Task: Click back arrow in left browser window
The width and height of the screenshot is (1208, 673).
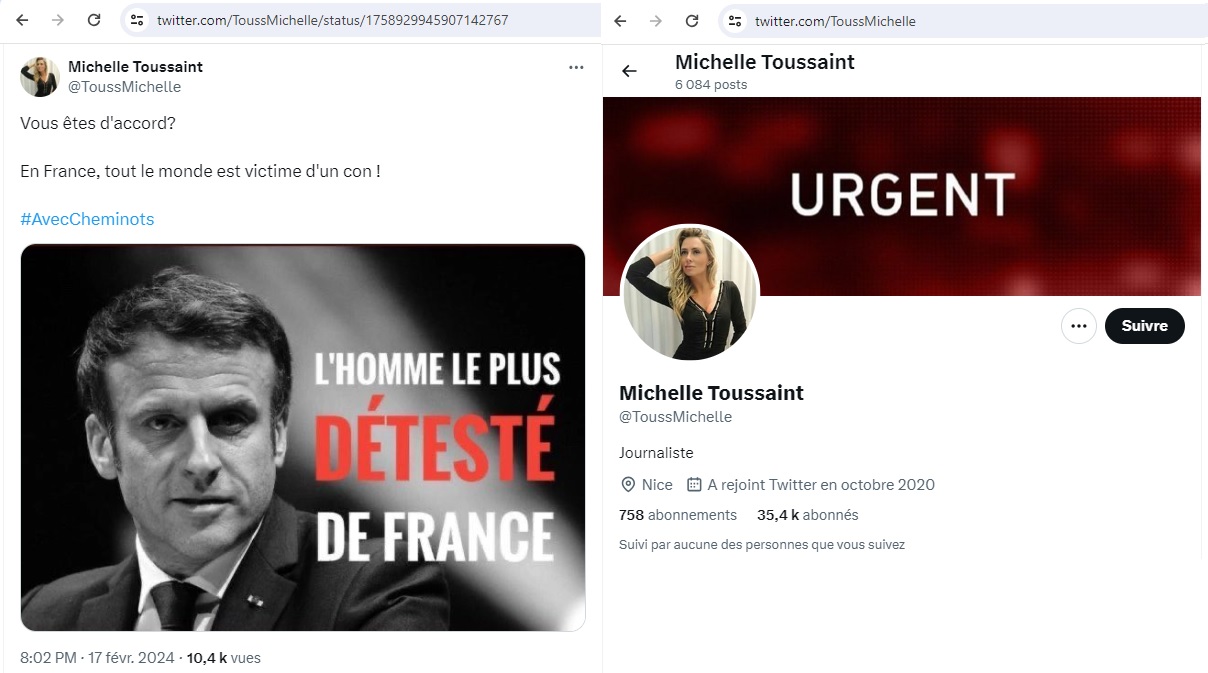Action: [x=22, y=20]
